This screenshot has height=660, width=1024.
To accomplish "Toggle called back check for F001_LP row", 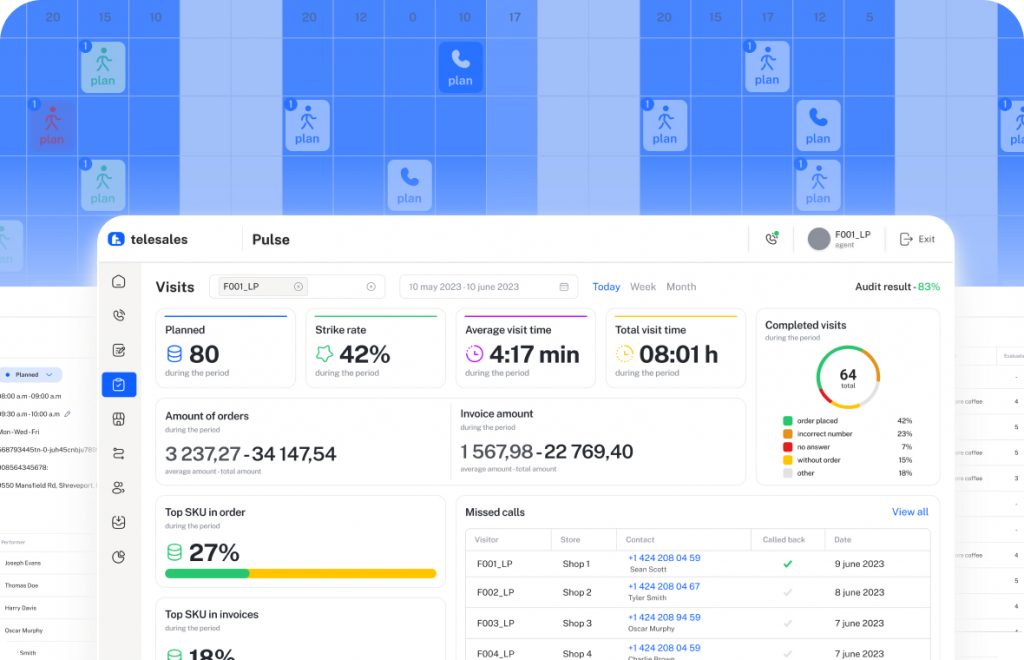I will click(787, 564).
